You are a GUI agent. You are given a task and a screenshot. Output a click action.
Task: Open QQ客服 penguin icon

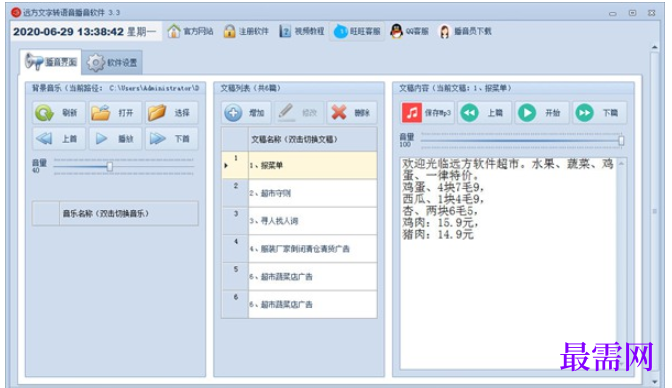396,31
